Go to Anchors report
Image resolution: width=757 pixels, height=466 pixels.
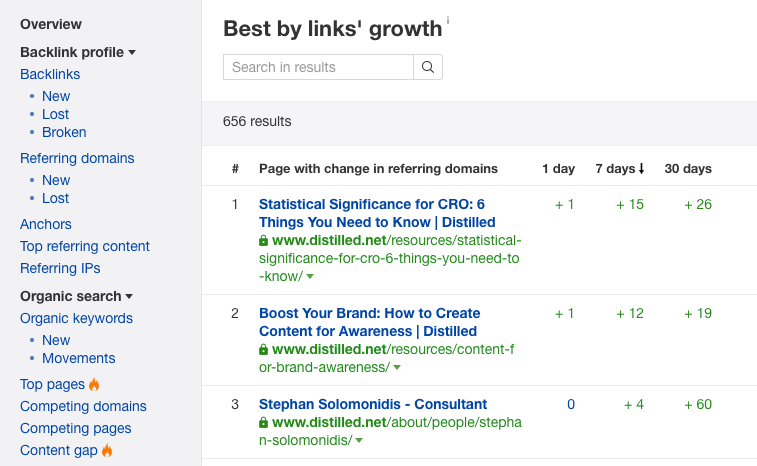pyautogui.click(x=46, y=224)
